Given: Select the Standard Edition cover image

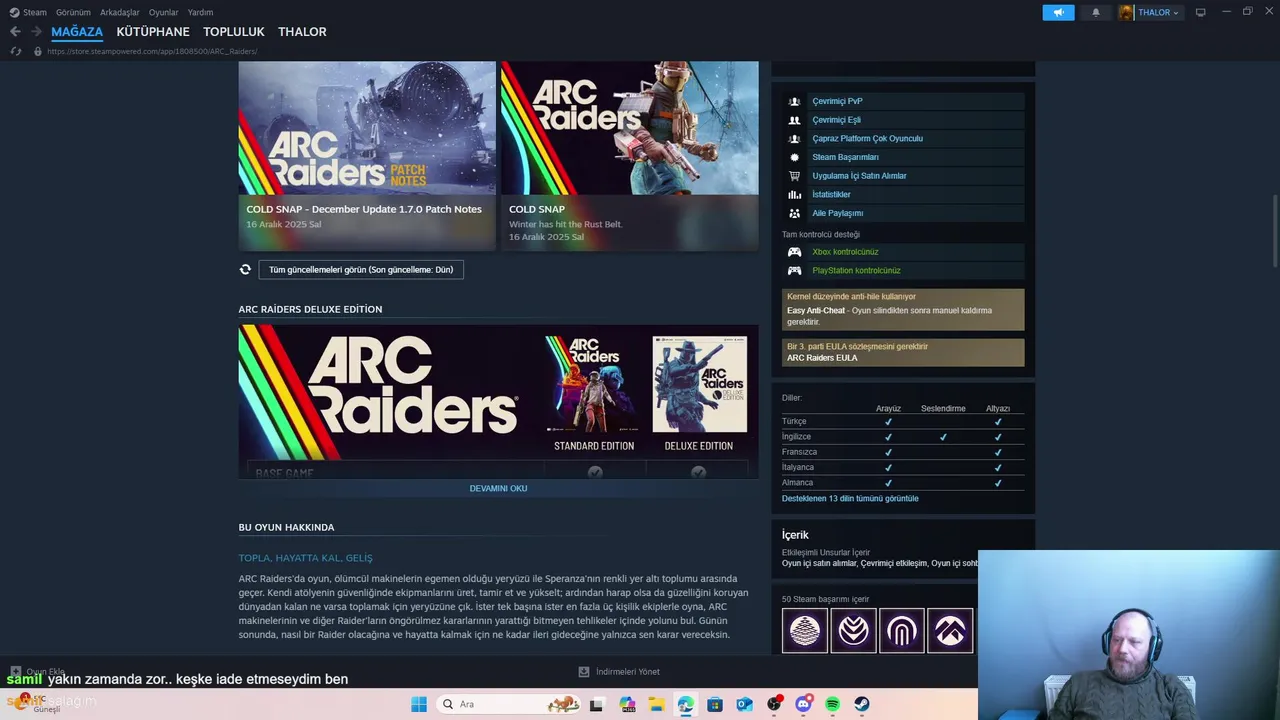Looking at the screenshot, I should coord(594,384).
